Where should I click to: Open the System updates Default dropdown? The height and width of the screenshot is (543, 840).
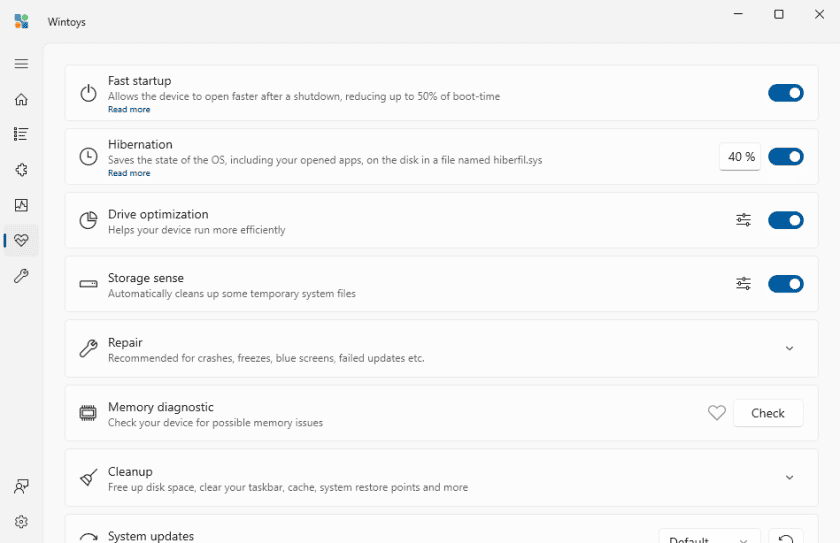(x=709, y=538)
